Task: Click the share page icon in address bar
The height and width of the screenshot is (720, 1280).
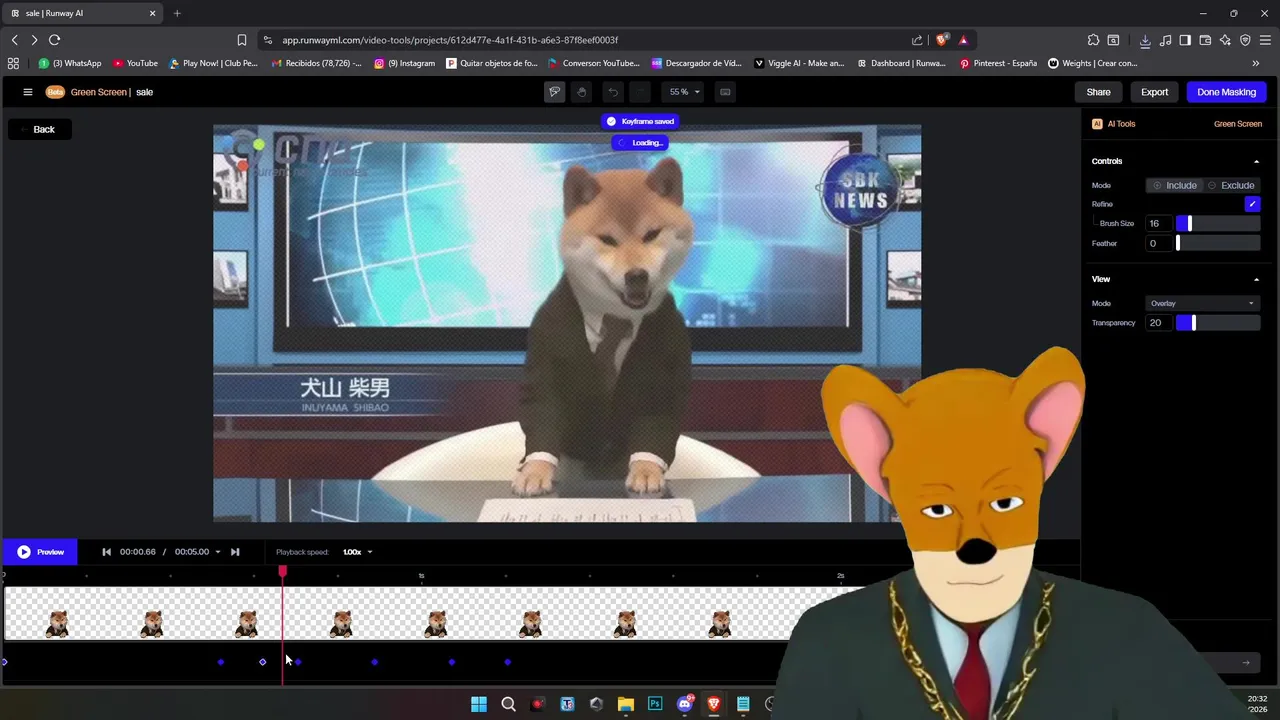Action: [917, 40]
